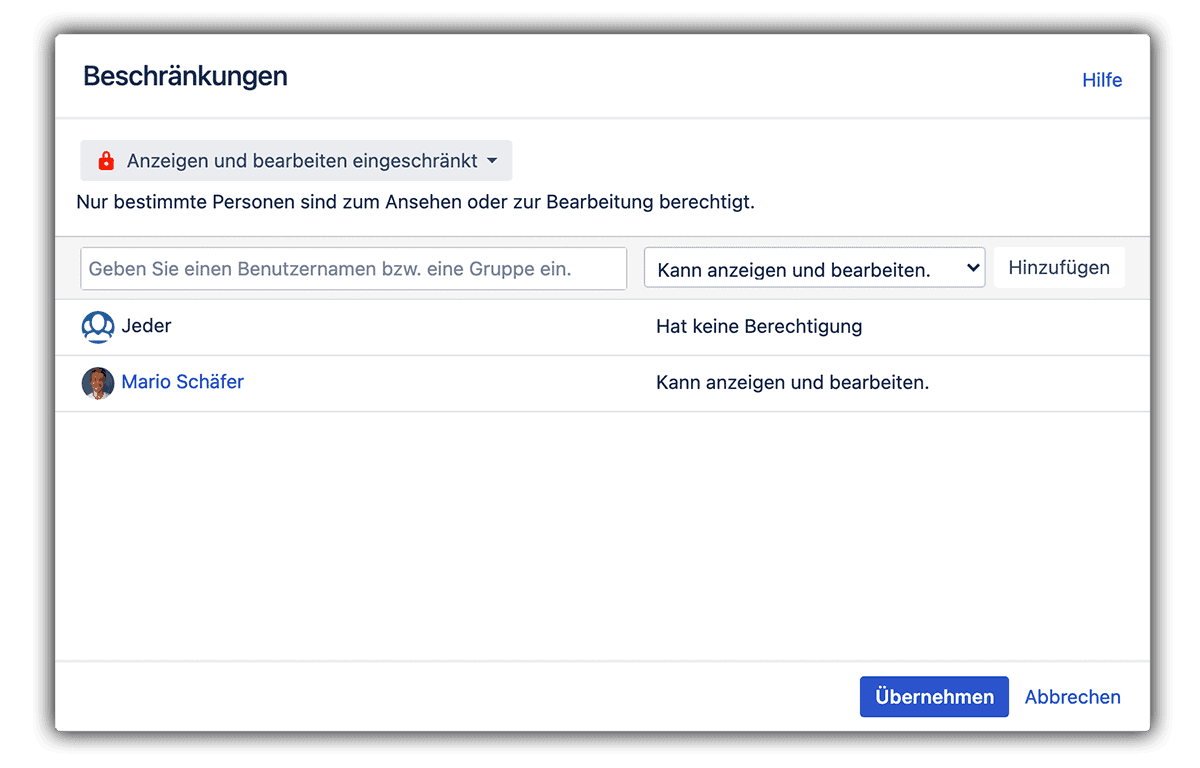The height and width of the screenshot is (768, 1200).
Task: Click the "Nur bestimmte Personen" description text
Action: click(415, 202)
